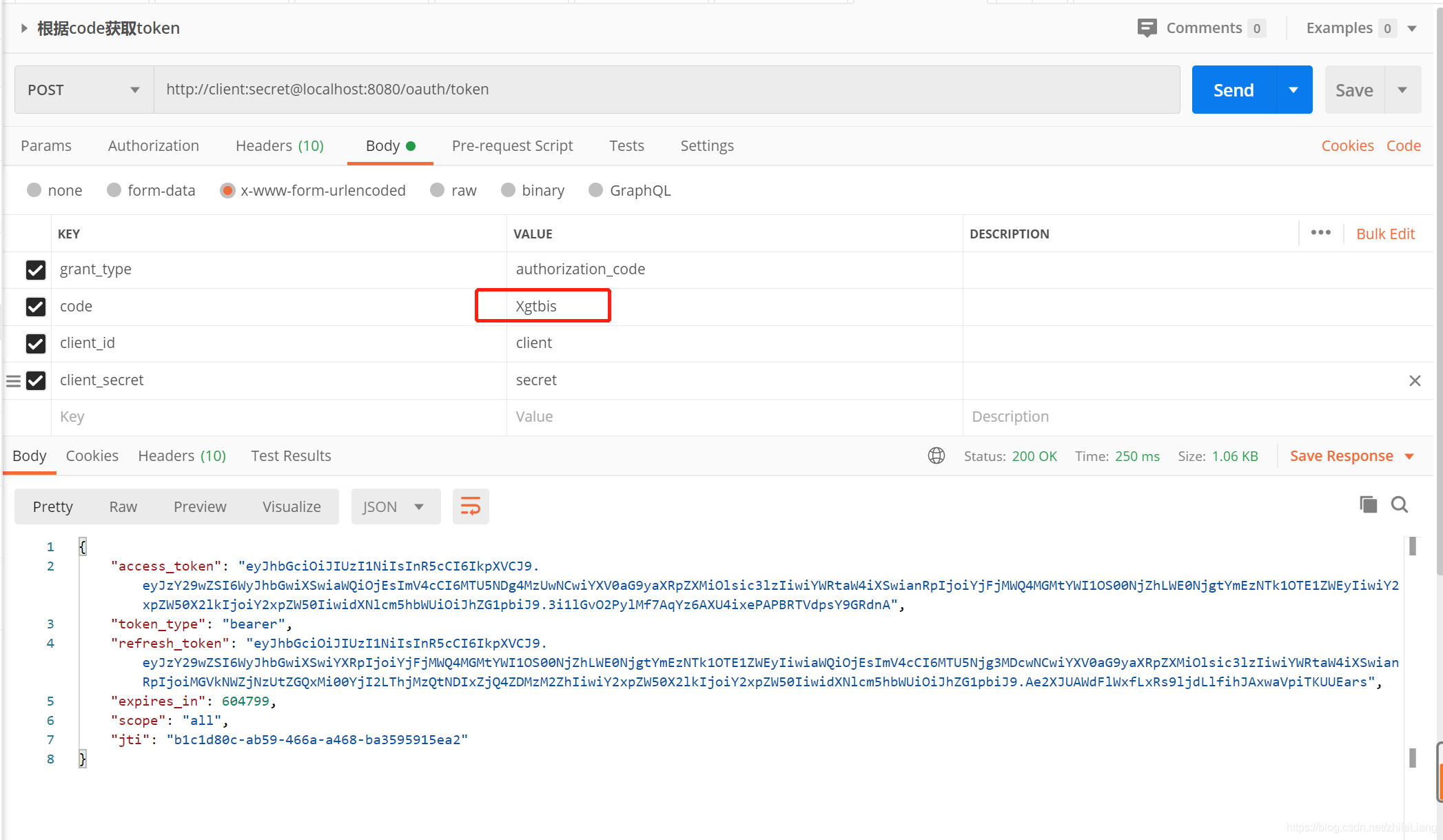Image resolution: width=1443 pixels, height=840 pixels.
Task: Open the response search magnifier icon
Action: (x=1399, y=504)
